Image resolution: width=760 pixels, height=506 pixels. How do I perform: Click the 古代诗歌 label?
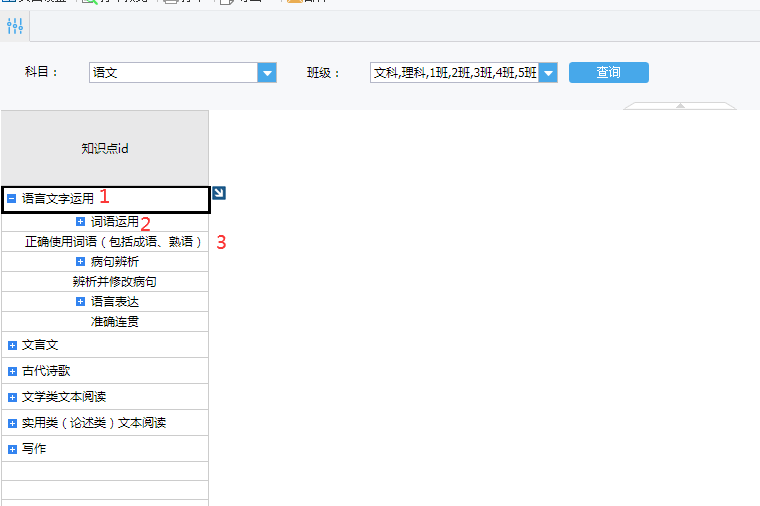pyautogui.click(x=46, y=371)
